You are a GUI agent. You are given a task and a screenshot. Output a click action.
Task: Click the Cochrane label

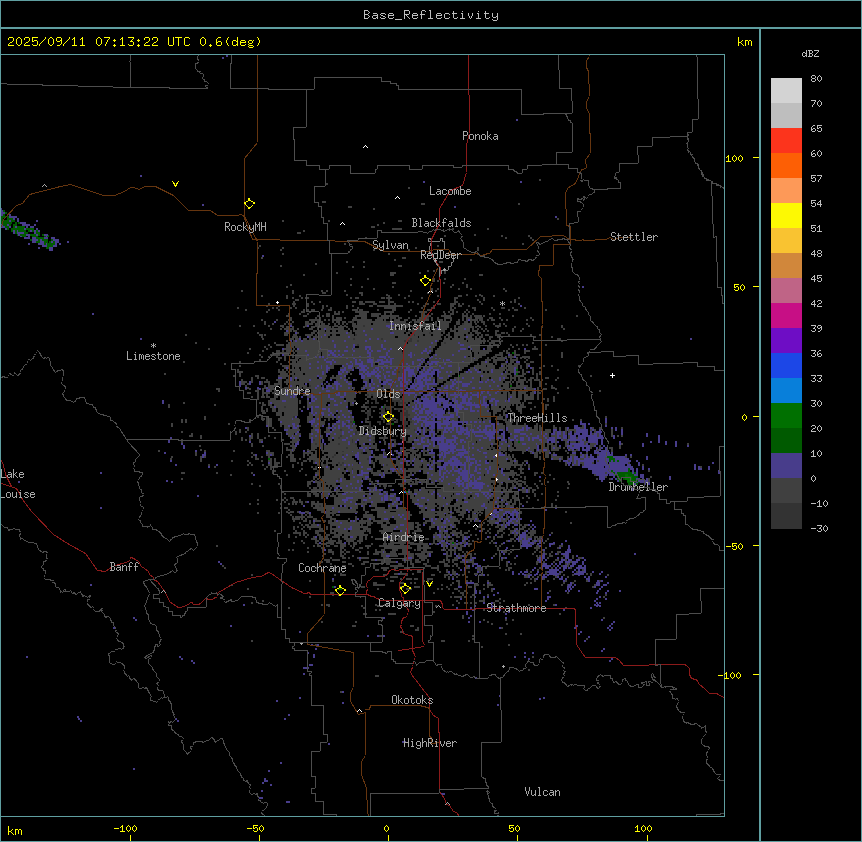point(322,568)
